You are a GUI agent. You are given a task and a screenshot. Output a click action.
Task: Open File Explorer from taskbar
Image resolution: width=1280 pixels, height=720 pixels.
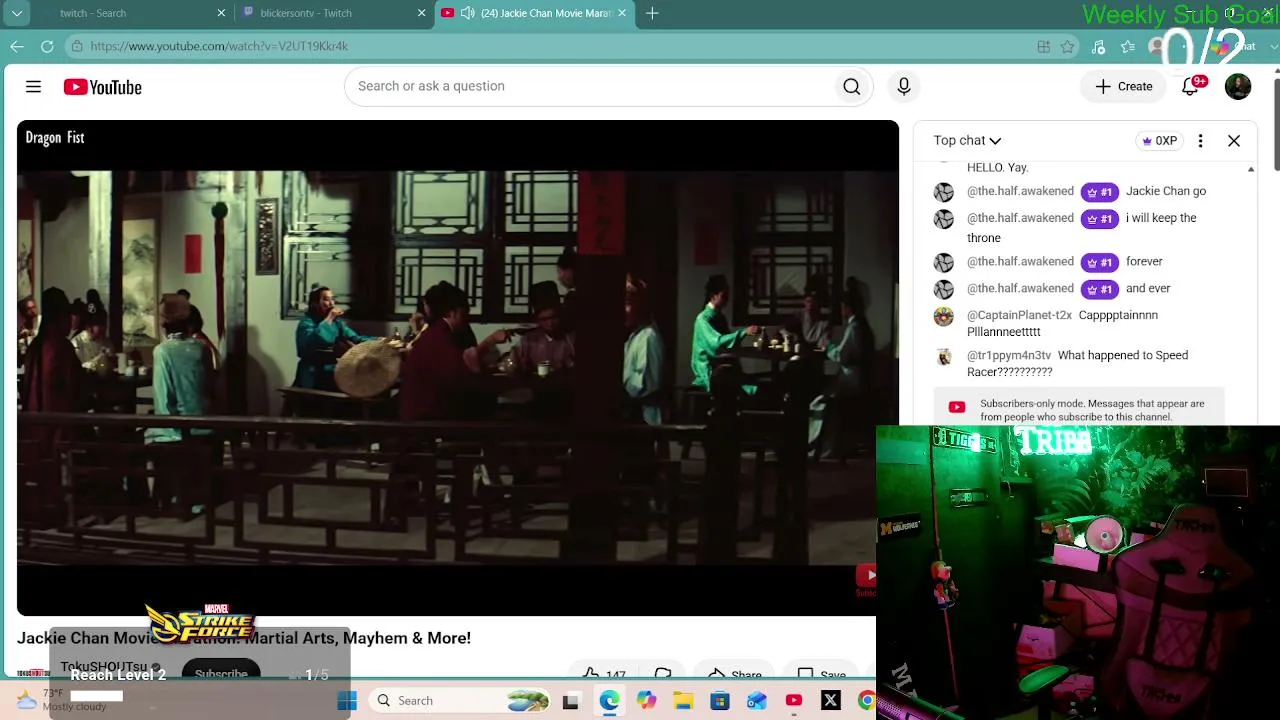tap(683, 701)
